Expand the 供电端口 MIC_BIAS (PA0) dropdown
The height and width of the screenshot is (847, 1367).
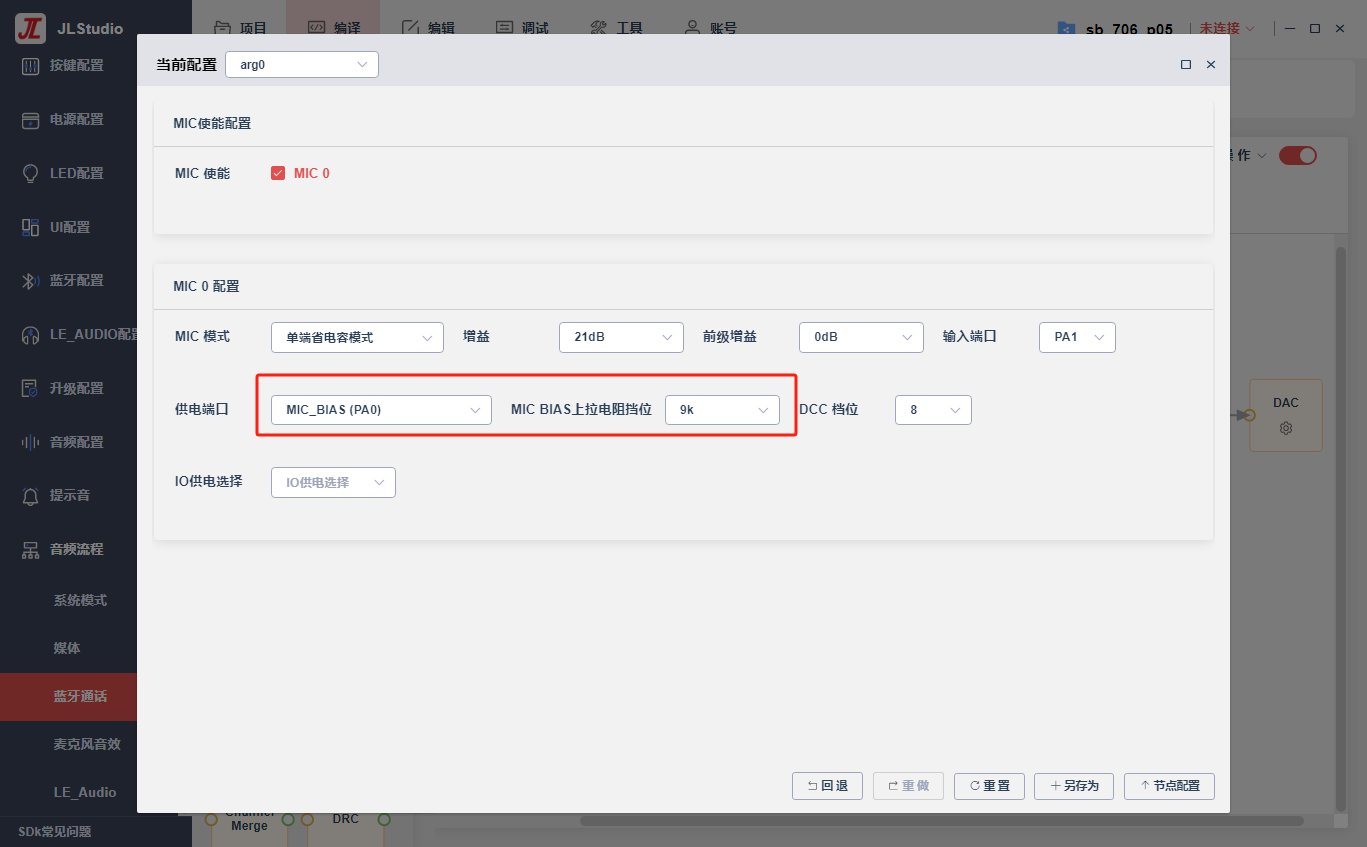381,410
